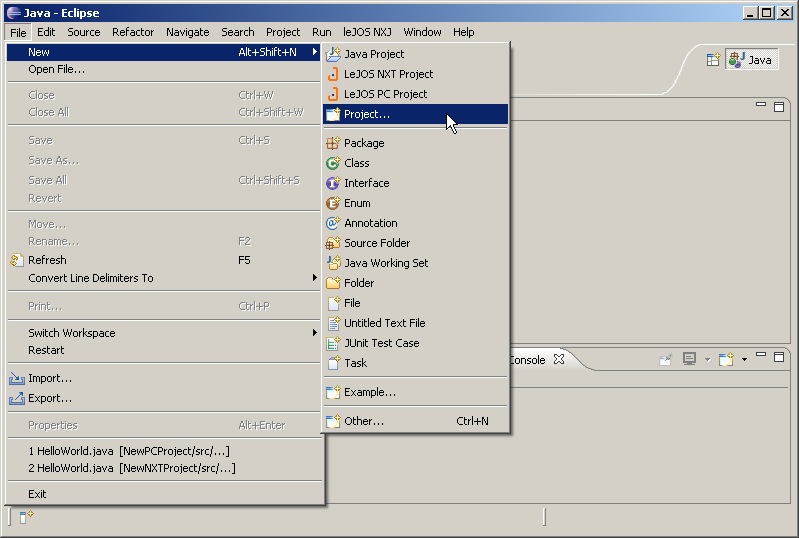The image size is (799, 538).
Task: Click the Open Perspective icon beside Java
Action: click(713, 60)
